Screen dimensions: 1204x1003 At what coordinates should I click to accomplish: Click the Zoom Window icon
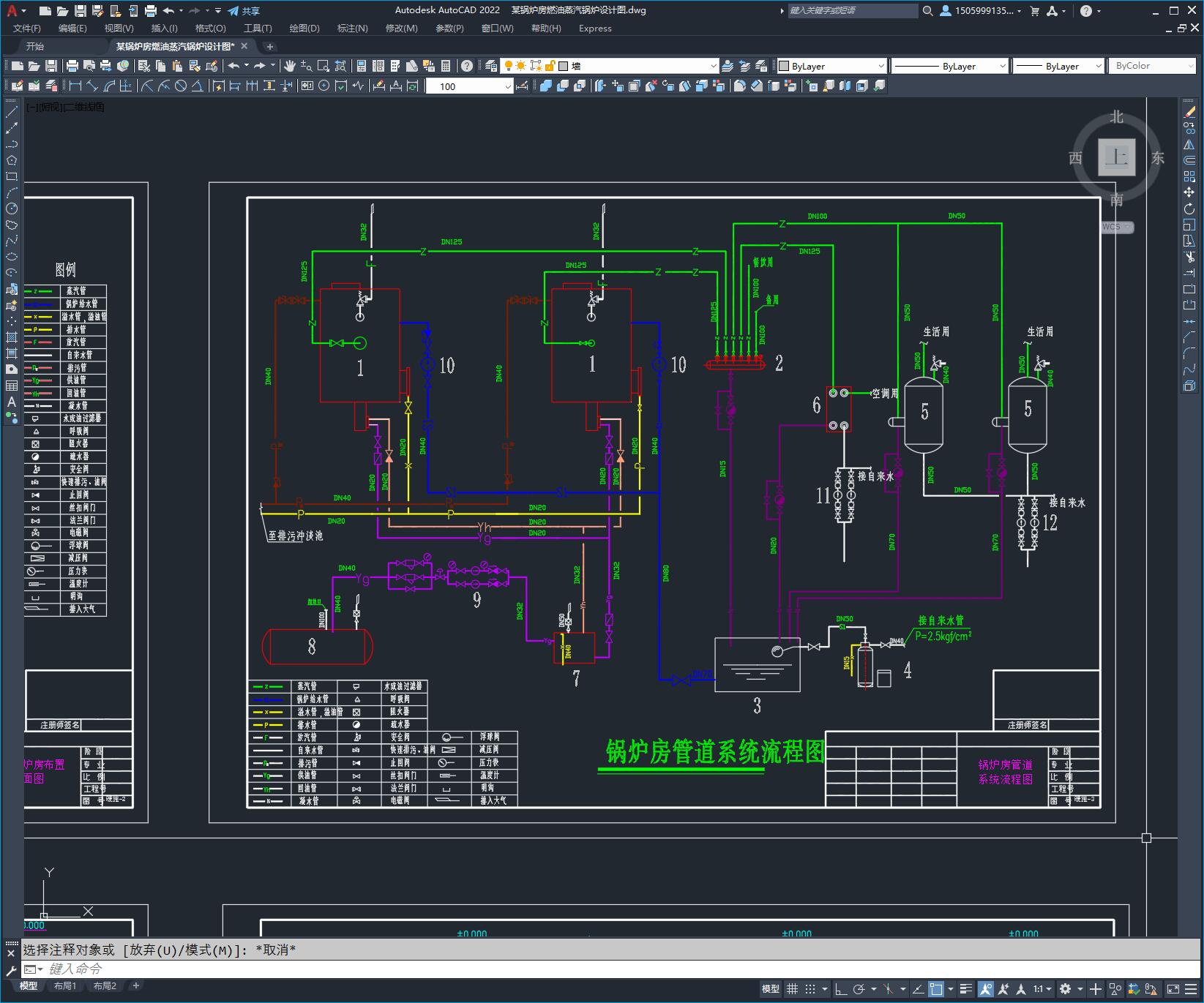[323, 66]
